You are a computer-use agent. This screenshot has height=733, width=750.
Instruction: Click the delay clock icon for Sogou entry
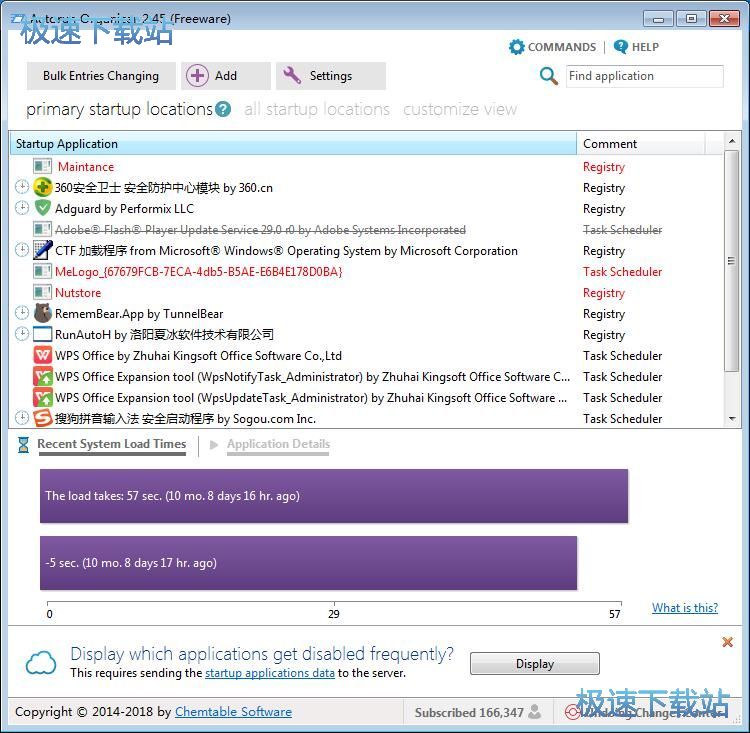[x=22, y=418]
